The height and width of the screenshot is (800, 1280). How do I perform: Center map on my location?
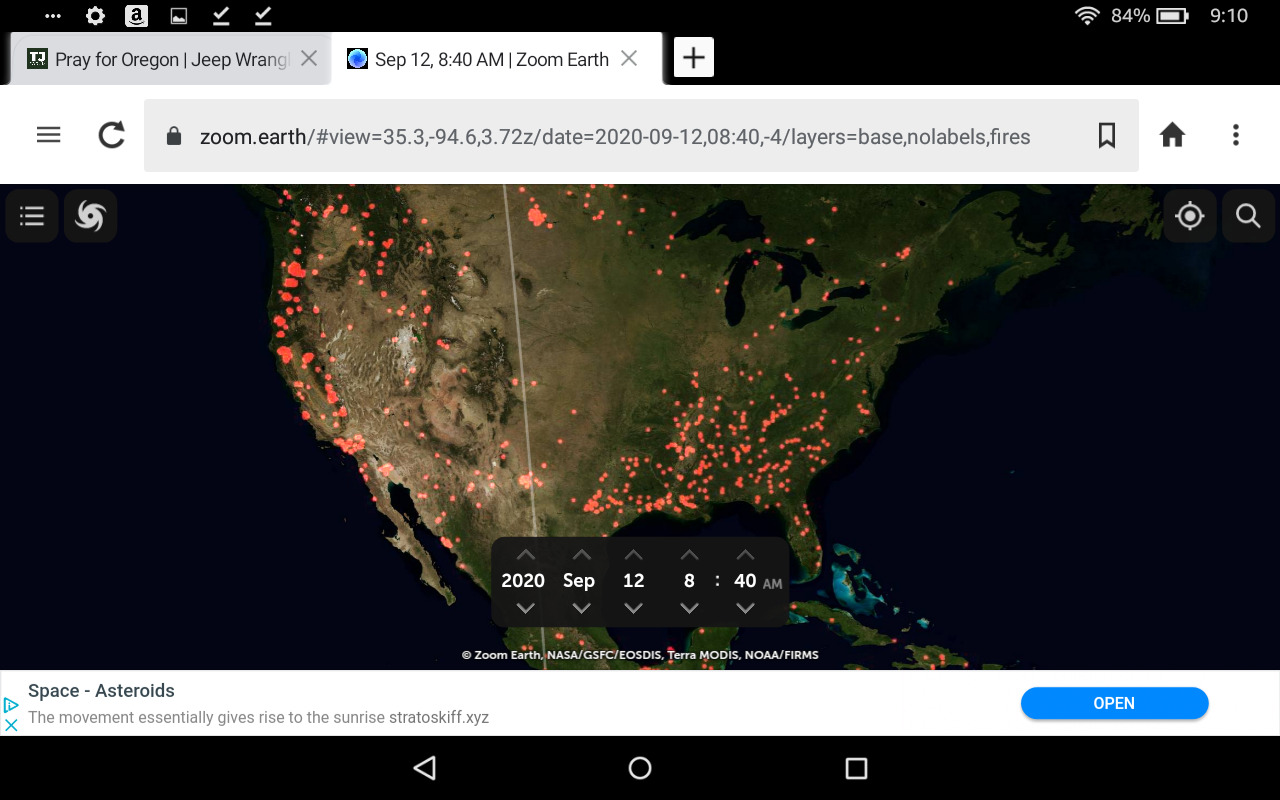(x=1190, y=216)
